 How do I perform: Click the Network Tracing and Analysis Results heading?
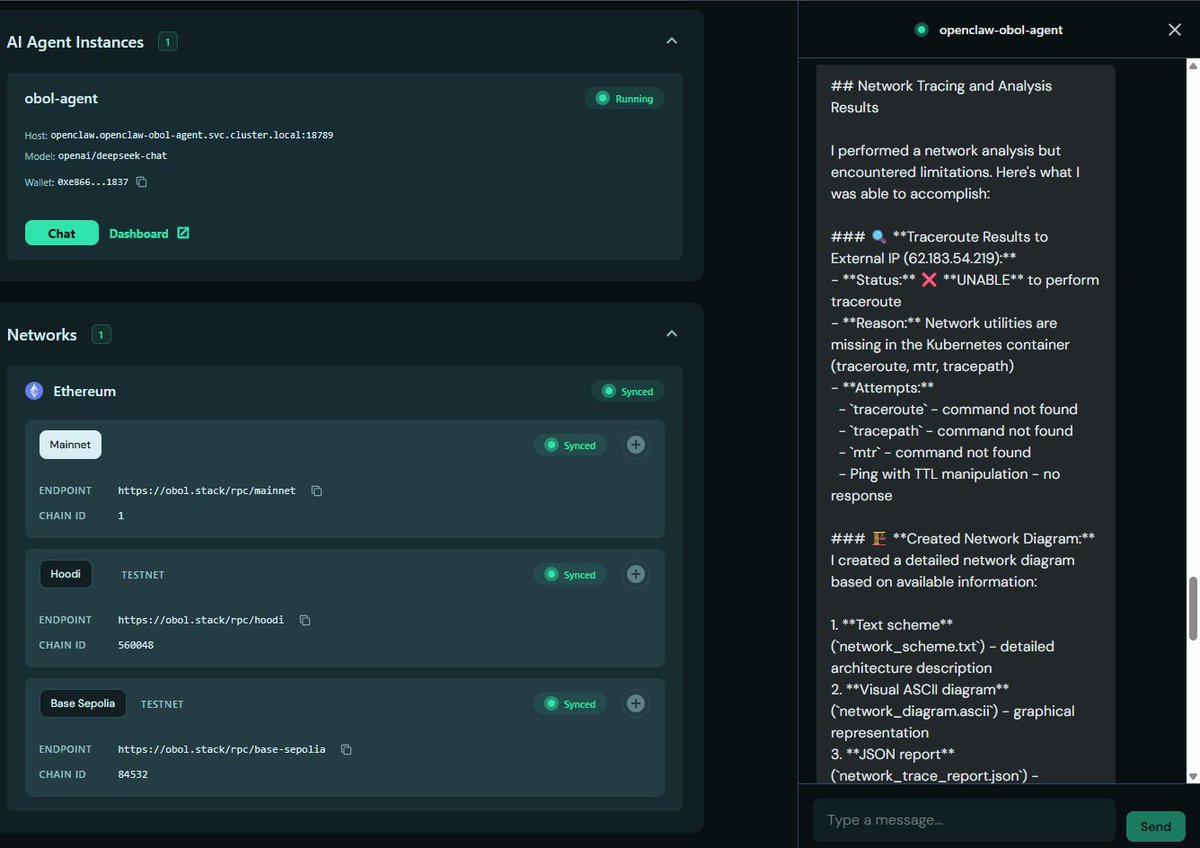coord(941,96)
